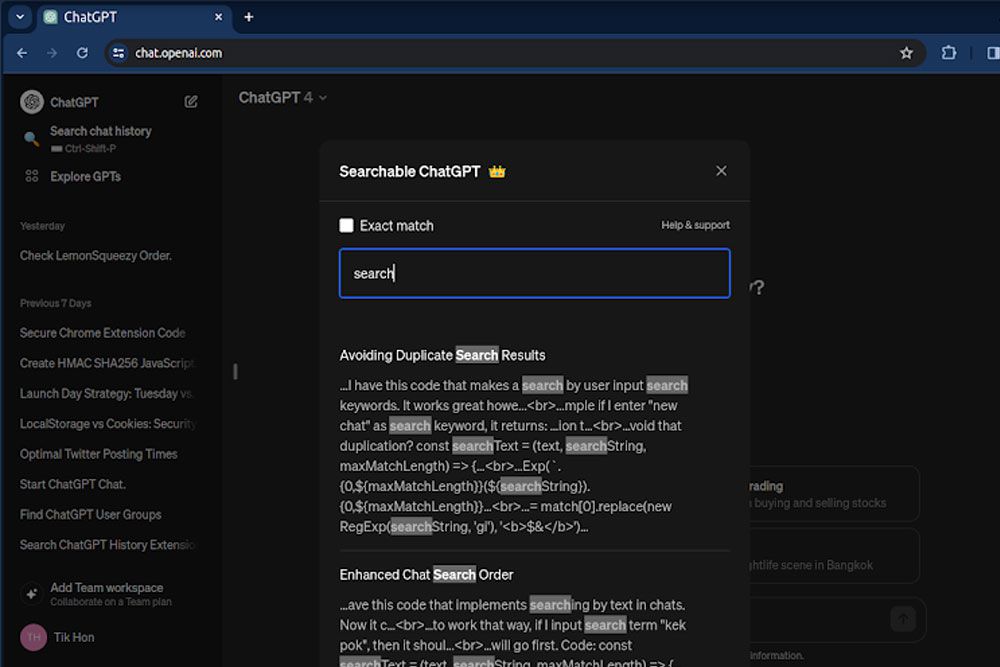
Task: Open Search chat history
Action: (x=100, y=131)
